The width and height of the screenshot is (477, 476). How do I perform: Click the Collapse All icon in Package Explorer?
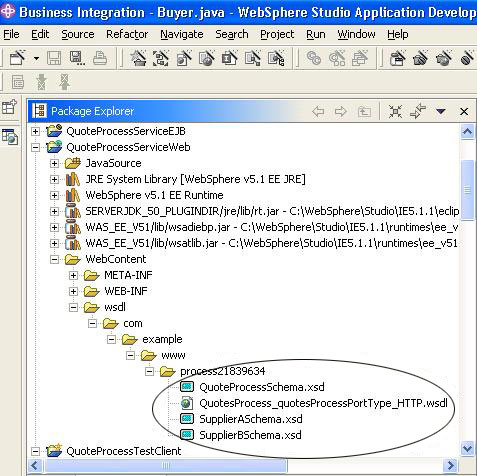pos(395,111)
